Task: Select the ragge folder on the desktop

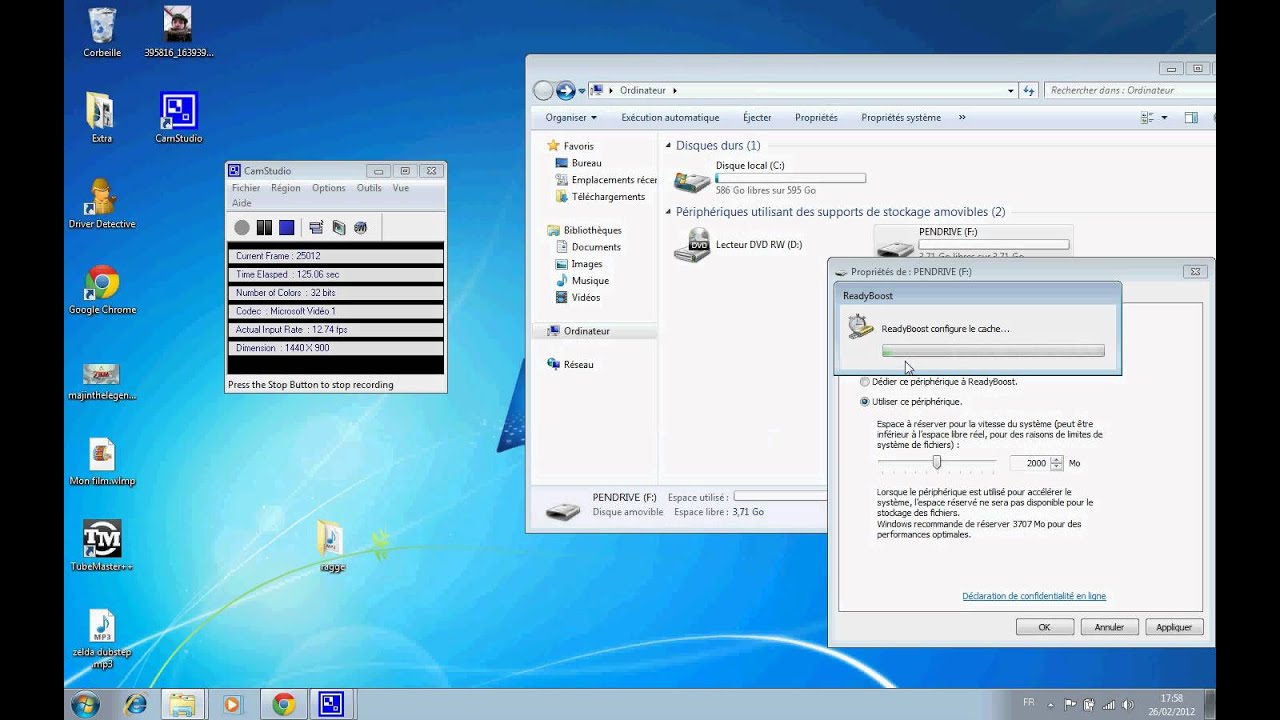Action: coord(331,546)
